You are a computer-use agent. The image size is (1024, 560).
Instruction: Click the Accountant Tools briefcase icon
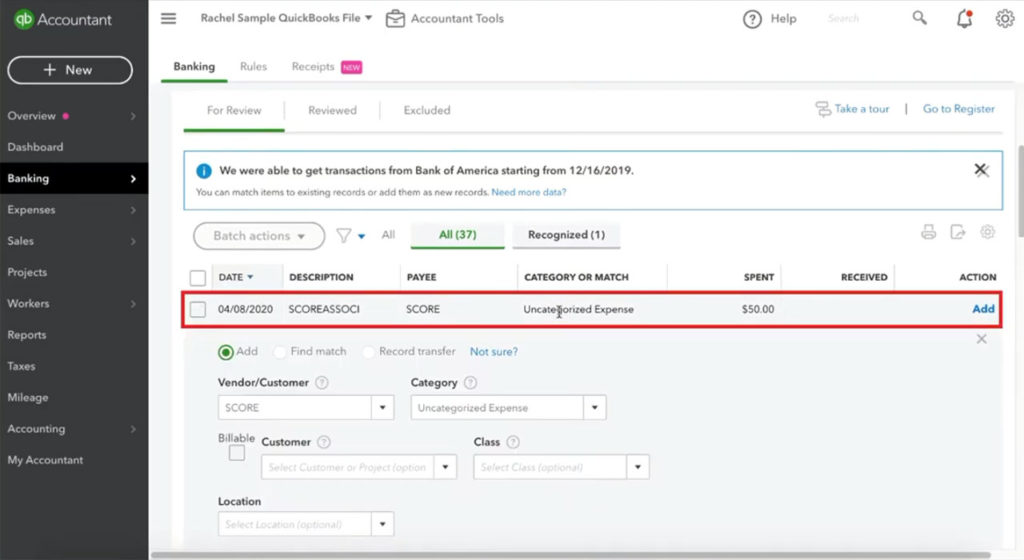pos(396,18)
